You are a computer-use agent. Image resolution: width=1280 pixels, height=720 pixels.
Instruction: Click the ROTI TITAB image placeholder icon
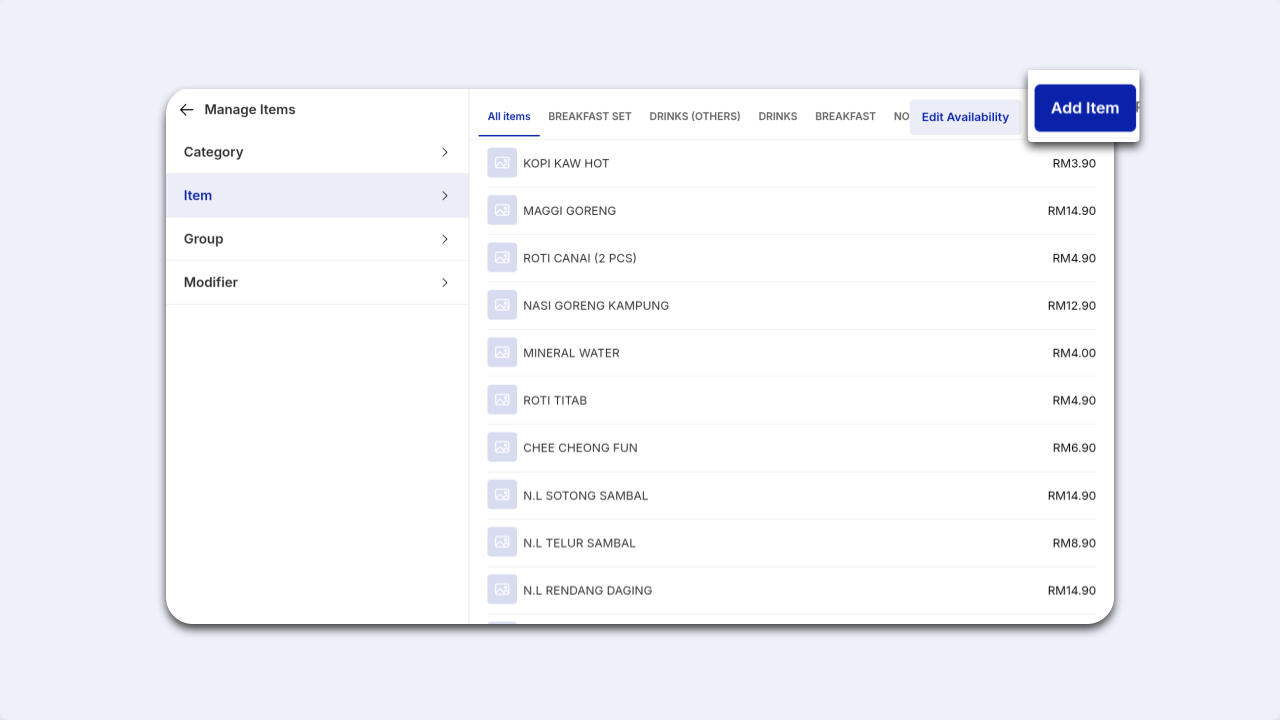tap(502, 400)
